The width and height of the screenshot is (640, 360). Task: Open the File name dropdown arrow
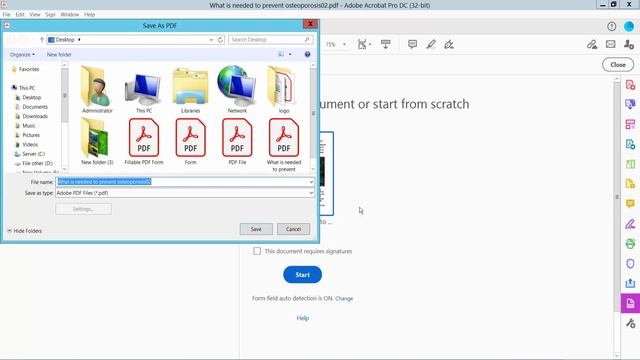pyautogui.click(x=311, y=182)
